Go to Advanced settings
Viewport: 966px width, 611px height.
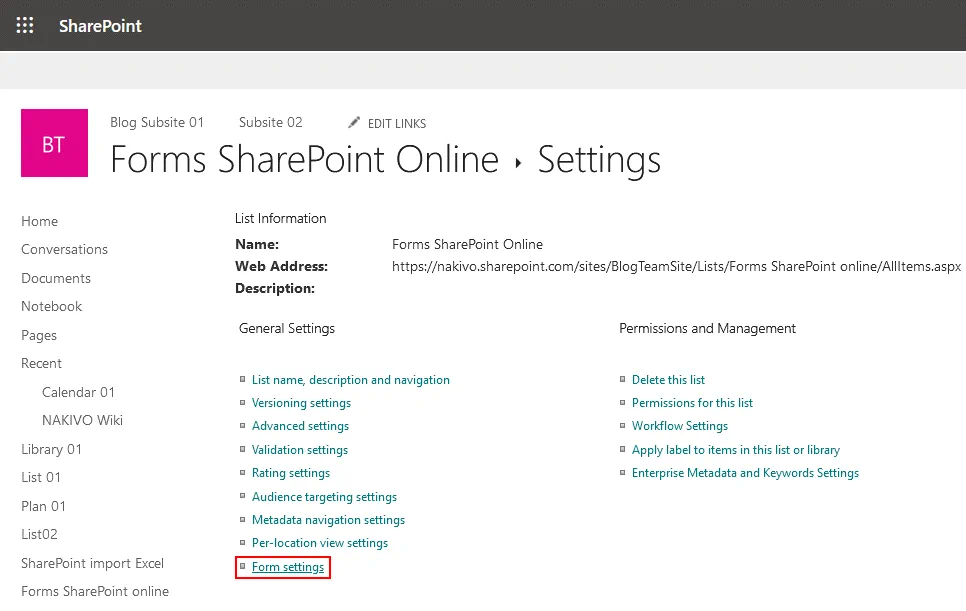[x=300, y=426]
